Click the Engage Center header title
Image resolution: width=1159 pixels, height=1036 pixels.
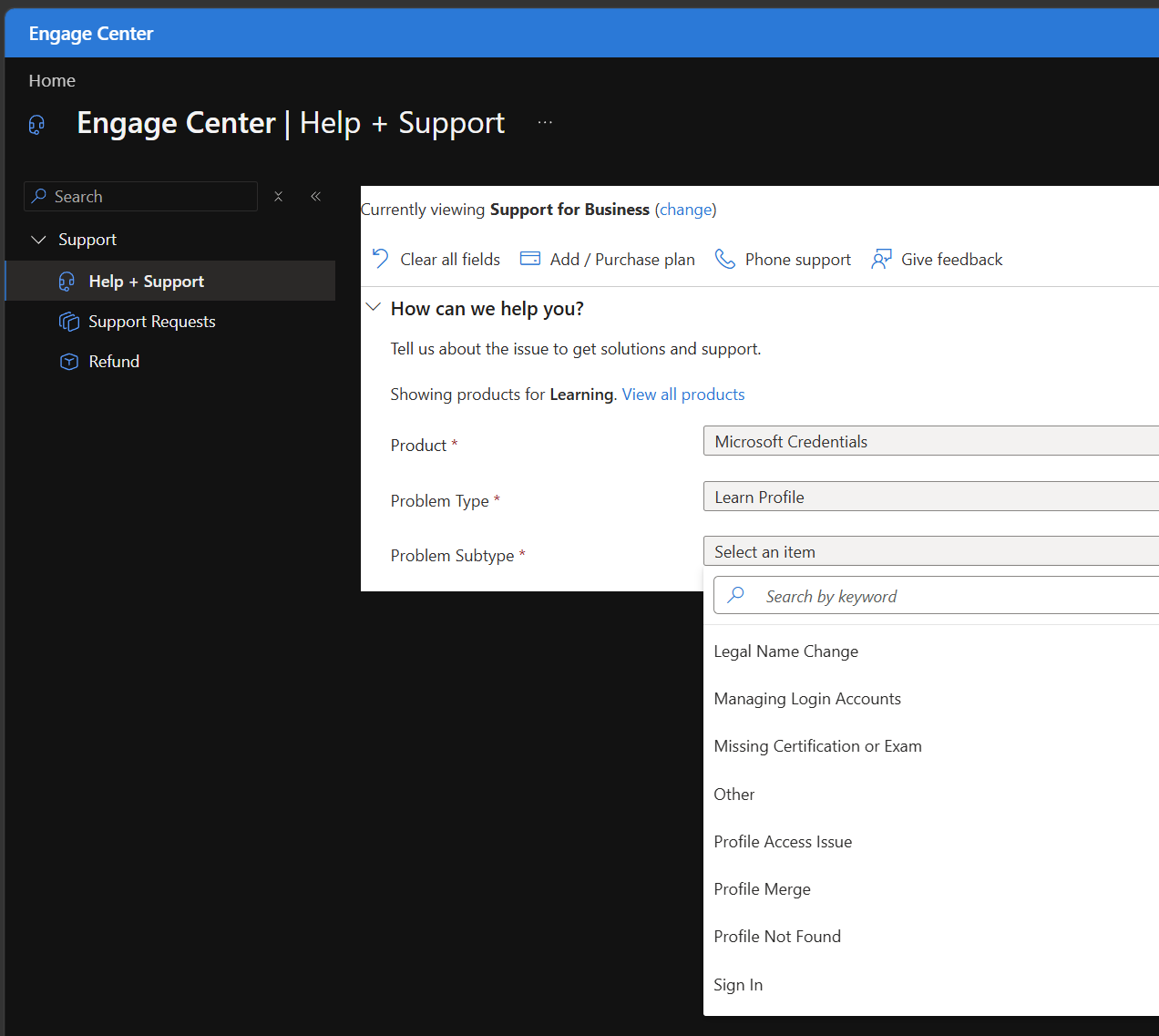[91, 34]
